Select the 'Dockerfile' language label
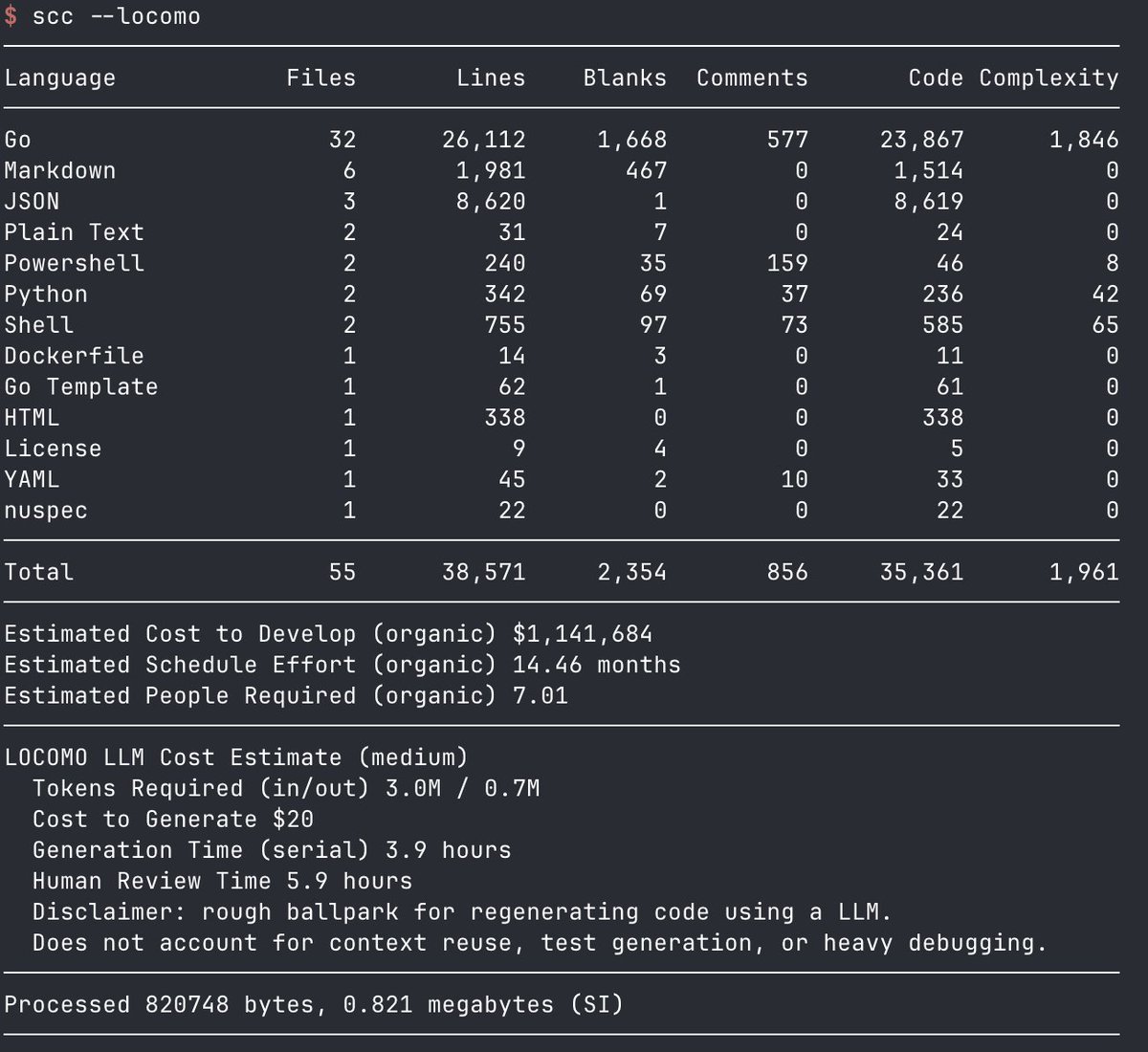The width and height of the screenshot is (1148, 1052). 74,356
